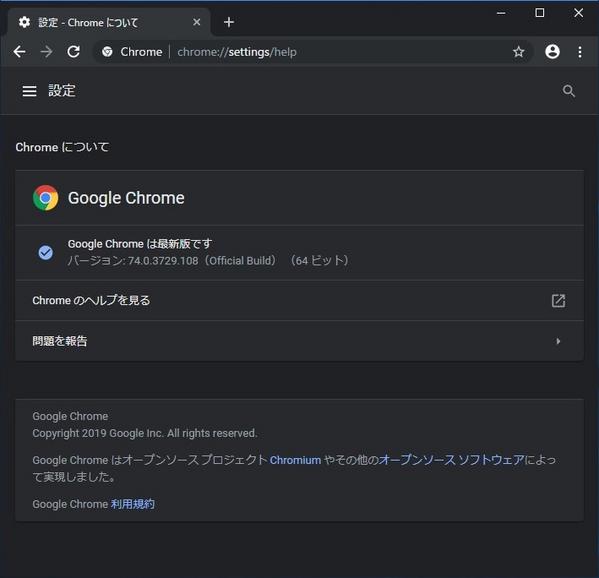Click the forward navigation arrow
The width and height of the screenshot is (599, 578).
[x=46, y=52]
